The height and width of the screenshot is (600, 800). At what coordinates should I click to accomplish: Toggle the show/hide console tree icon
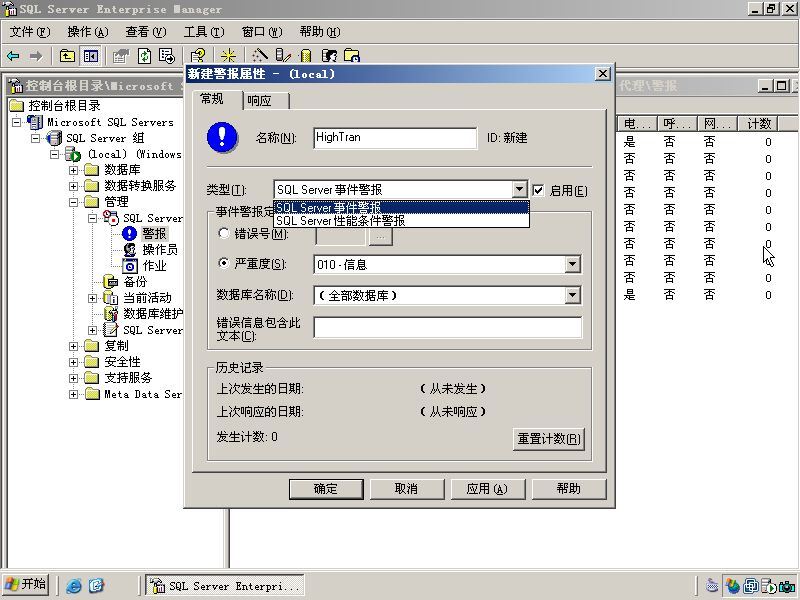[91, 56]
